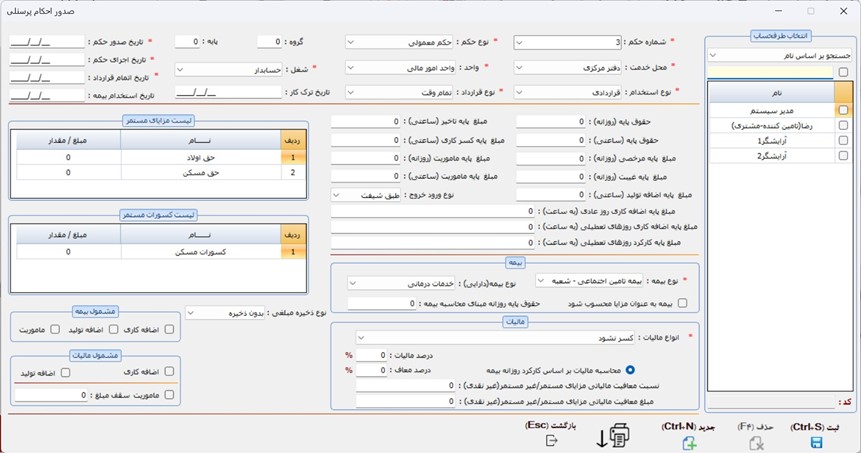Viewport: 861px width, 453px height.
Task: Open the نوع ذخیره مبلغی dropdown
Action: pos(225,313)
